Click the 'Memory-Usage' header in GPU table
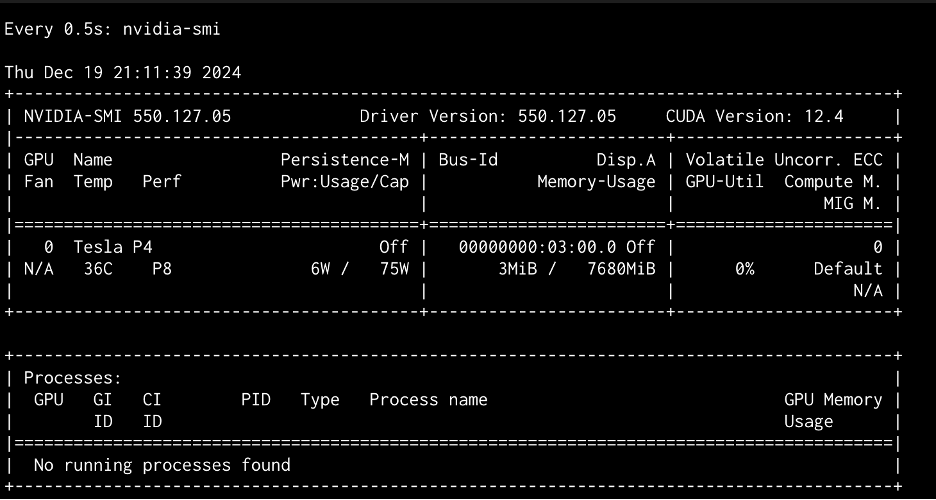936x500 pixels. 596,182
